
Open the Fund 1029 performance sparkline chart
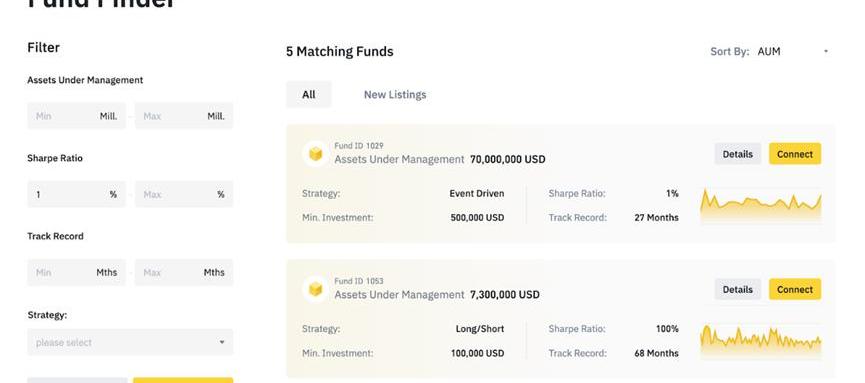point(761,206)
